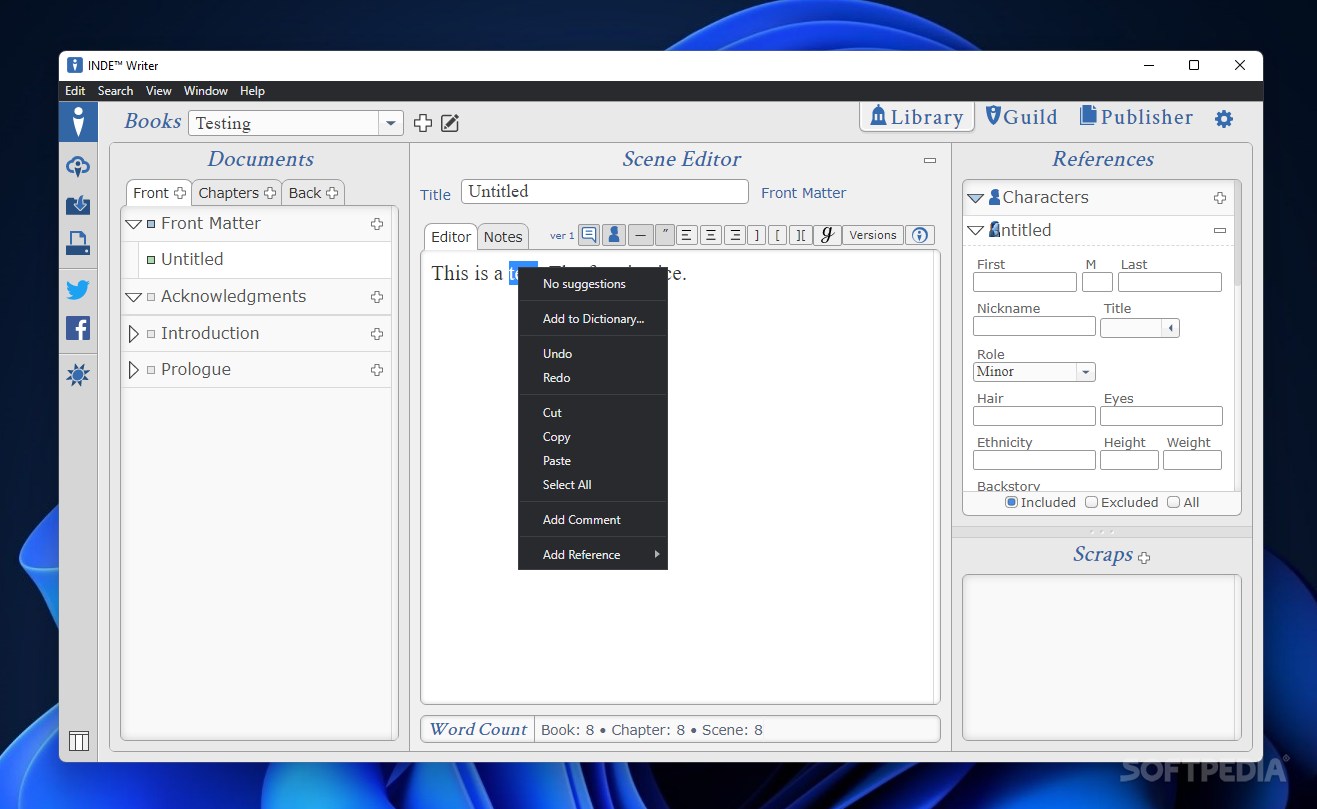Add a scene to Introduction
1317x809 pixels.
coord(377,334)
